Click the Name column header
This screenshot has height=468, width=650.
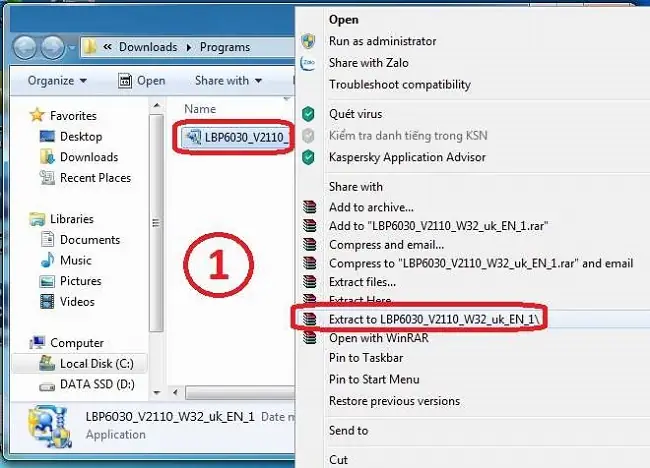[x=200, y=109]
